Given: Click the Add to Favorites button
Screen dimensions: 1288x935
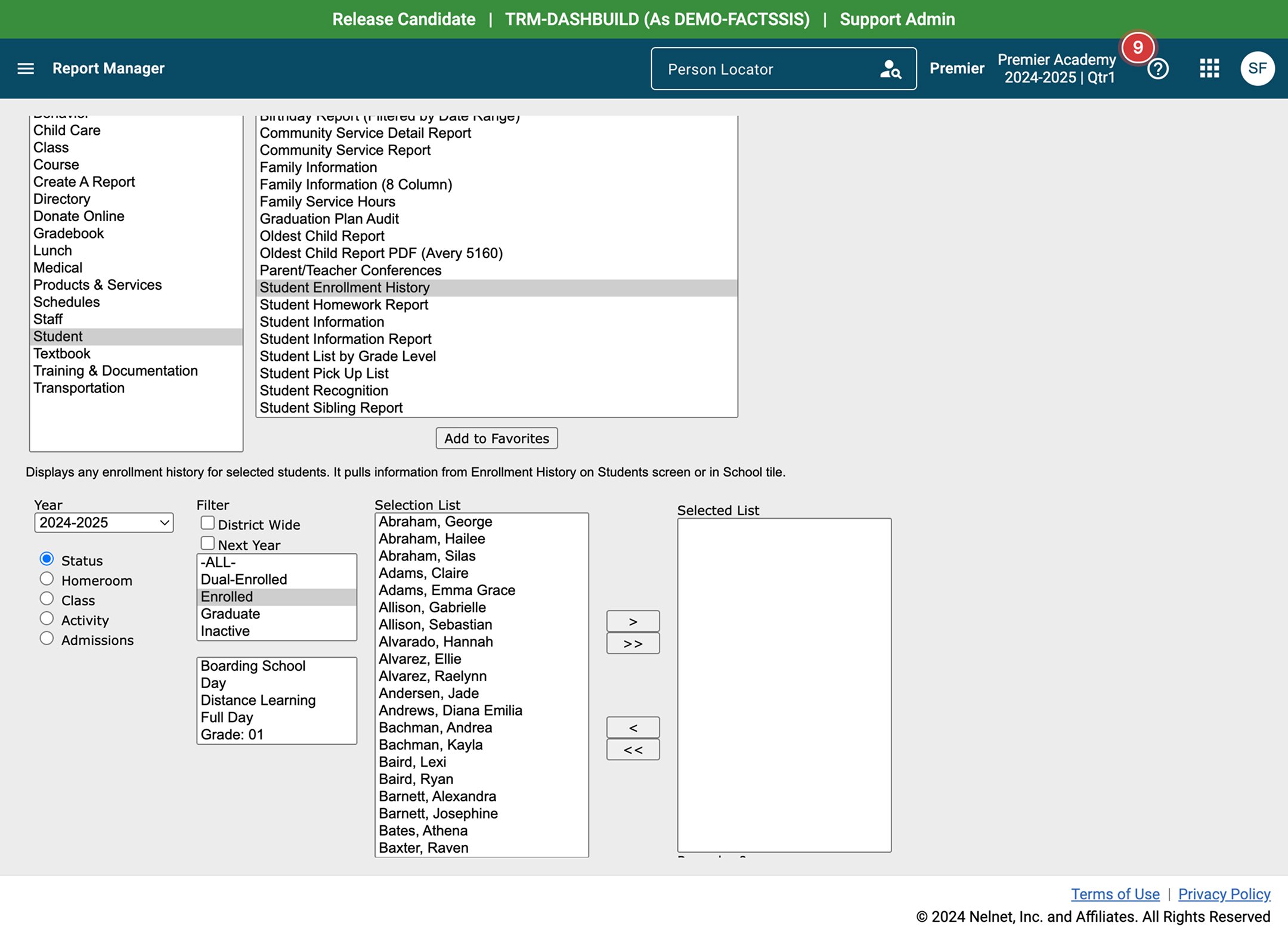Looking at the screenshot, I should 496,438.
